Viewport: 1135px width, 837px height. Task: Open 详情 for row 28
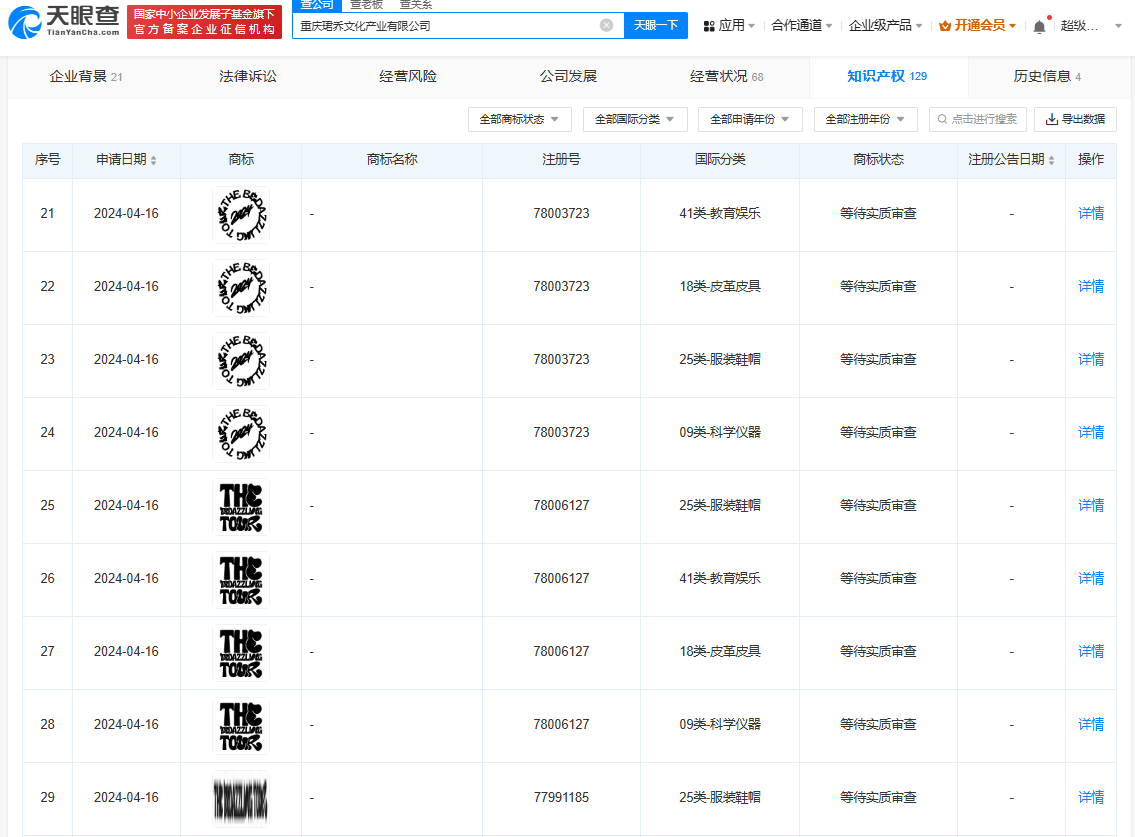click(x=1091, y=725)
